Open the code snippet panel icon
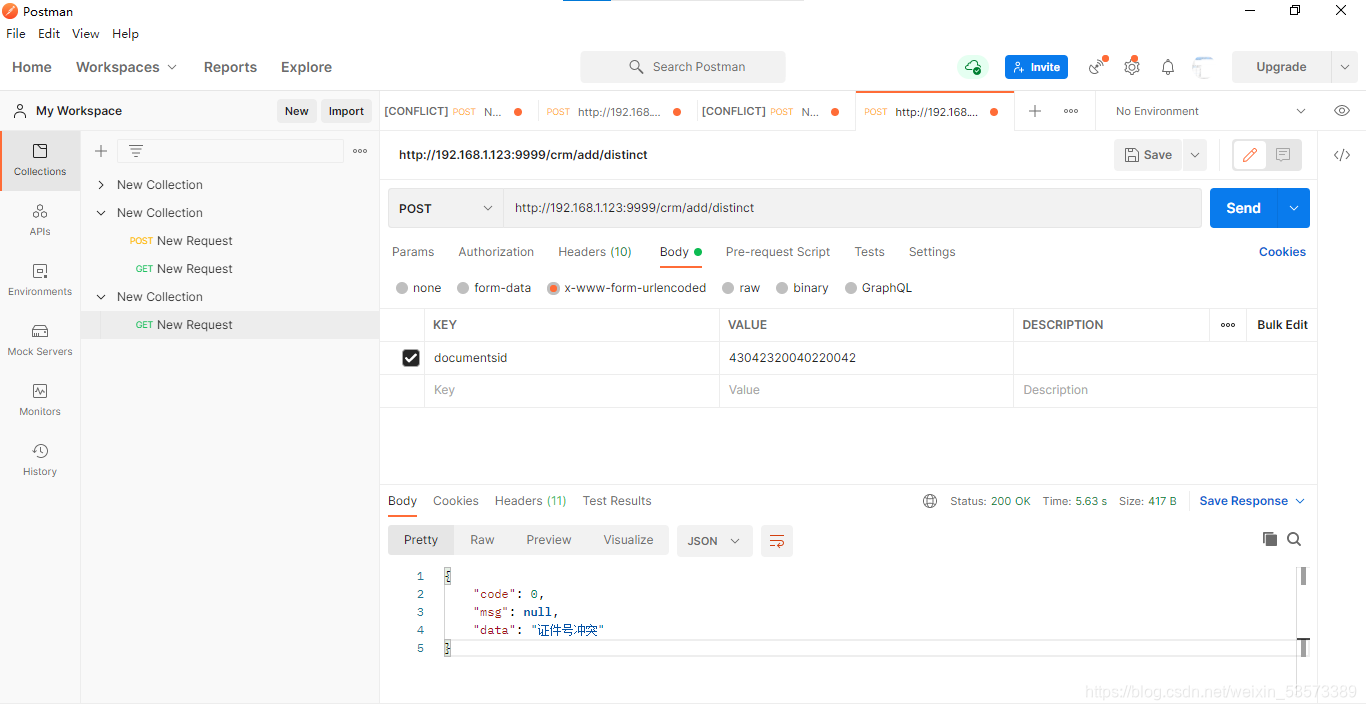Image resolution: width=1366 pixels, height=710 pixels. [1342, 155]
